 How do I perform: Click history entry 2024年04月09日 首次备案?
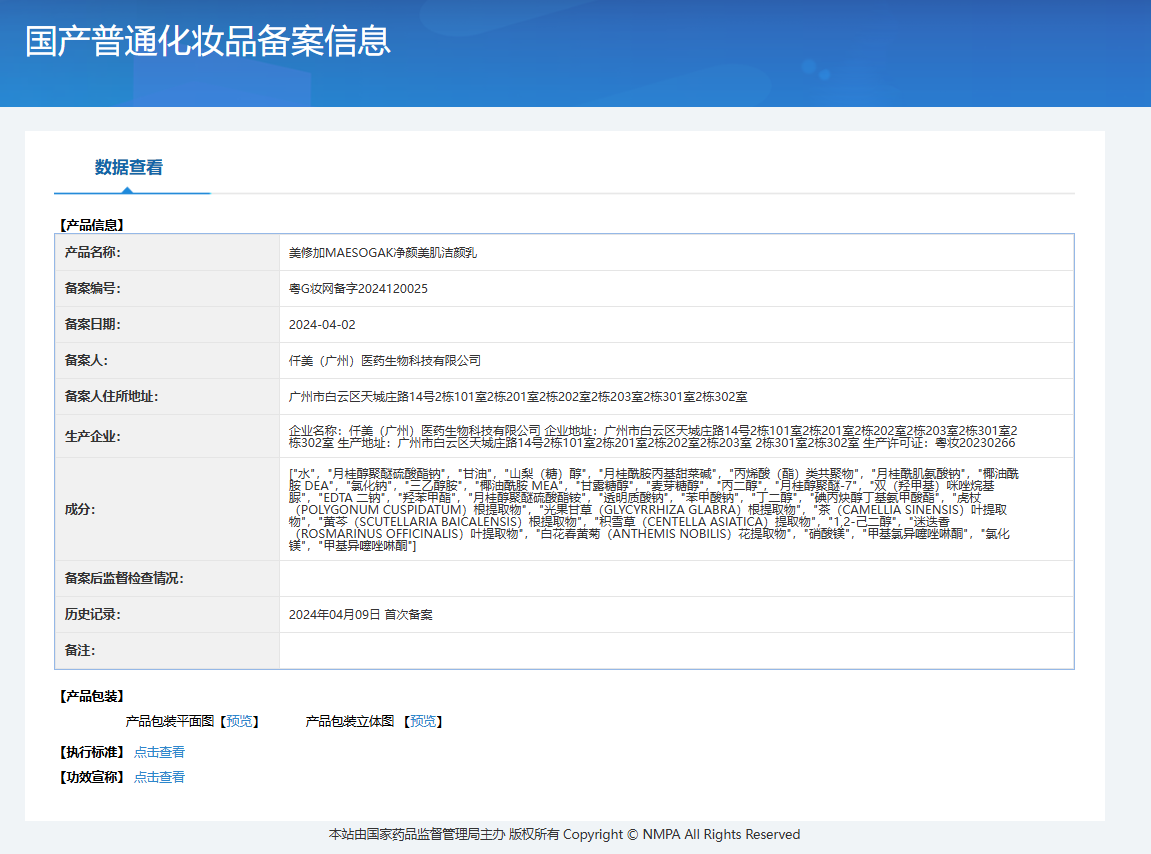coord(360,615)
